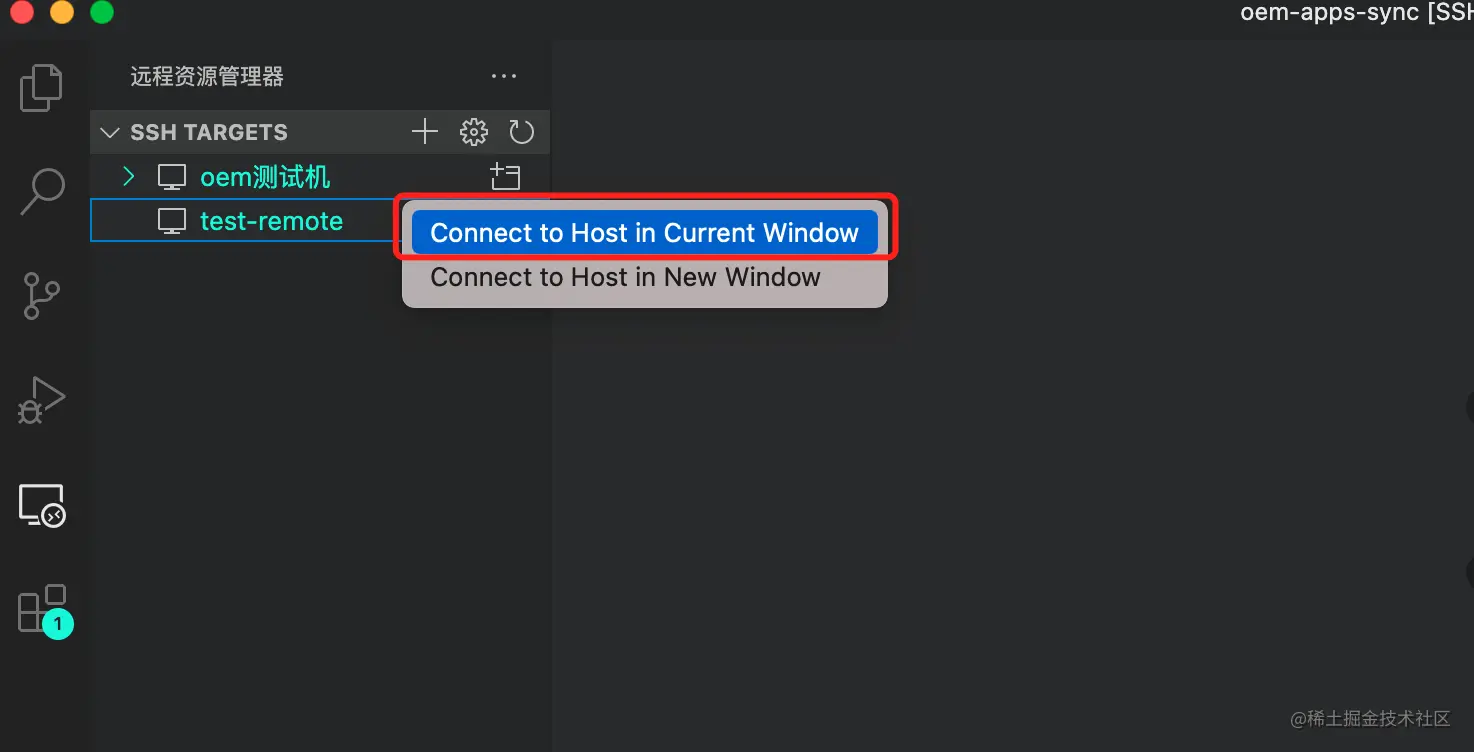Close the window with red button
The width and height of the screenshot is (1474, 752).
click(21, 12)
